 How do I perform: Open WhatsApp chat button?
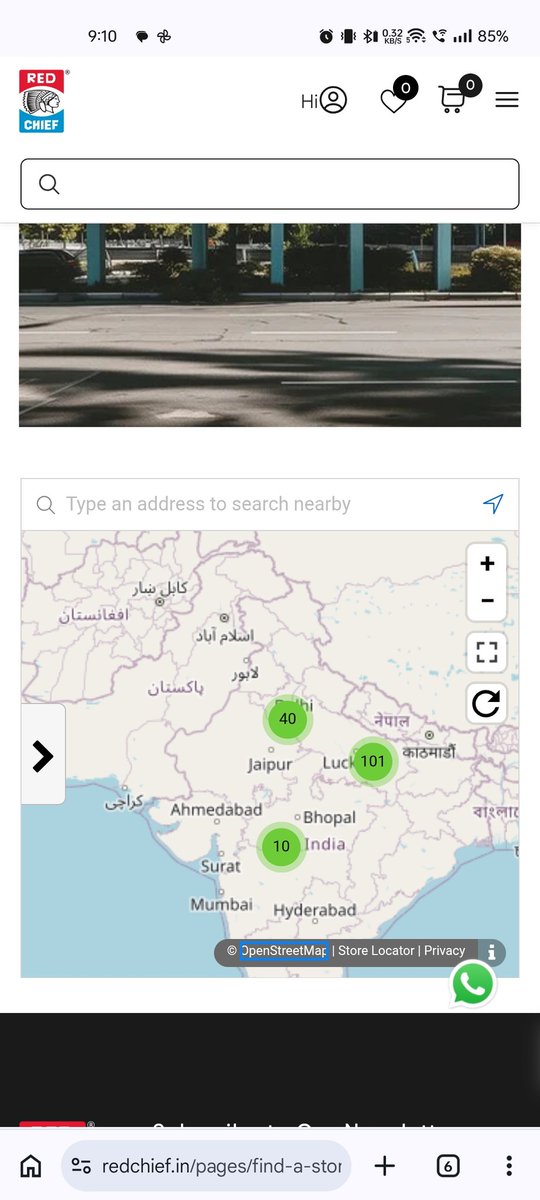click(x=473, y=984)
